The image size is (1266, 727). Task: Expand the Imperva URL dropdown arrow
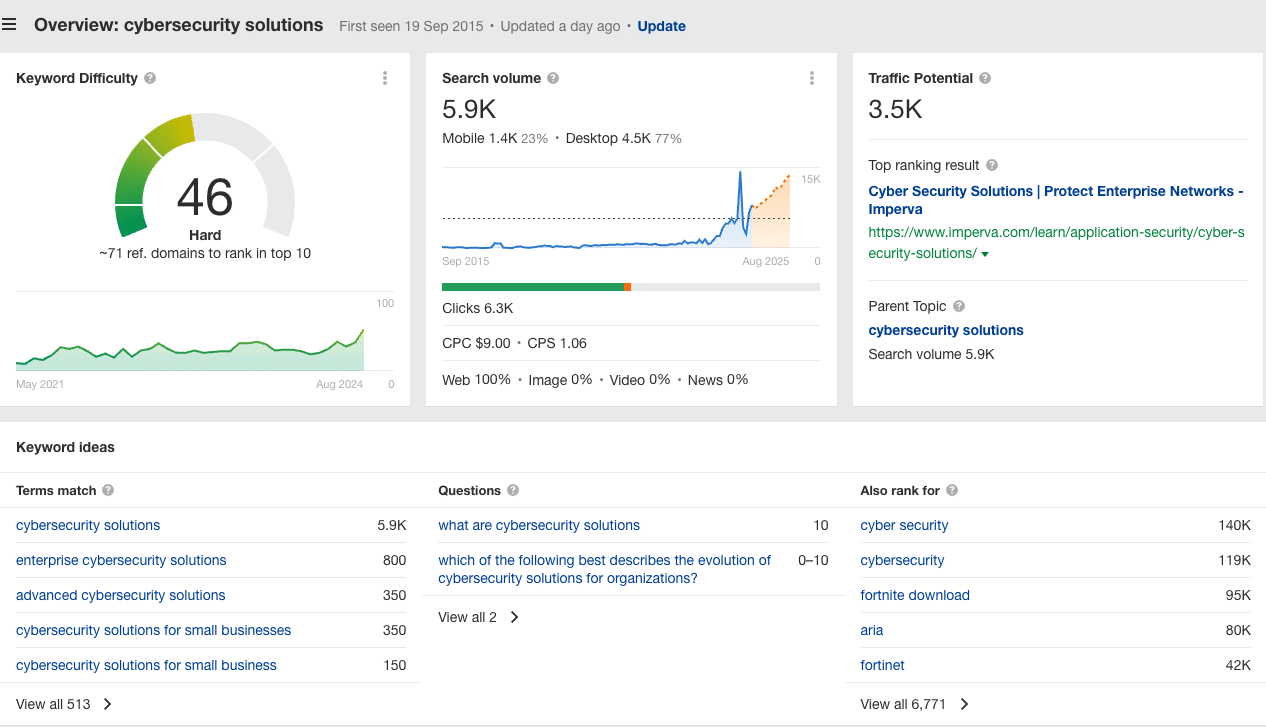coord(985,255)
